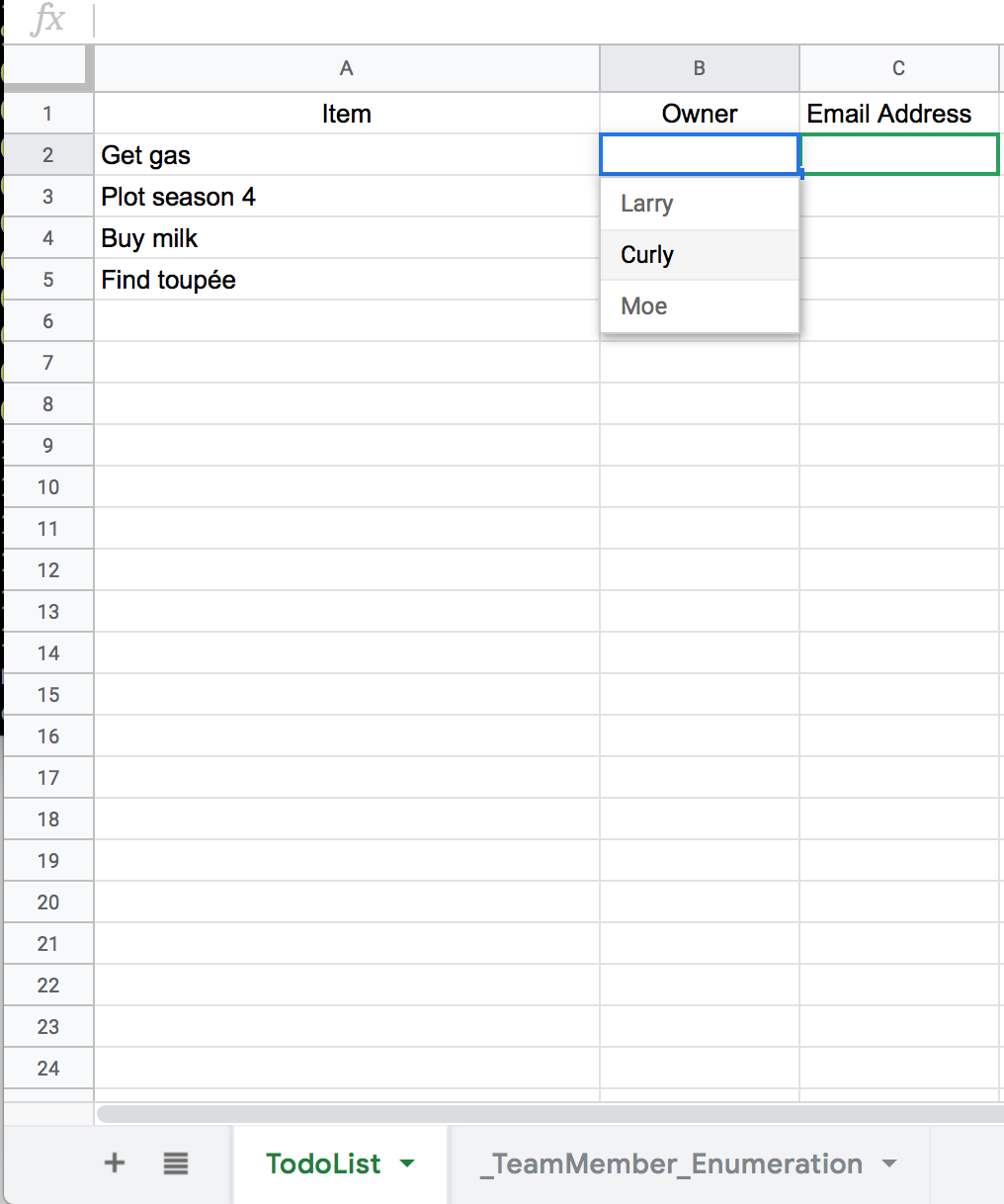Choose Larry from the owner dropdown

pos(647,204)
